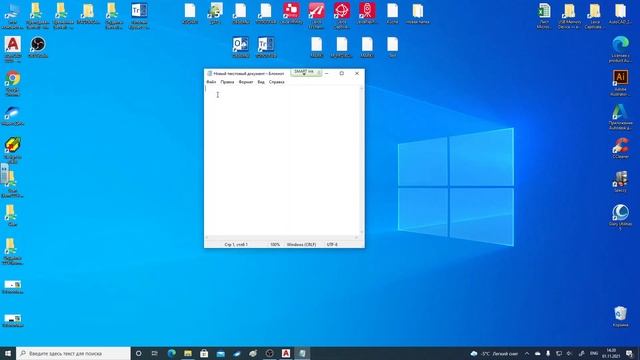Select the Adobe Illustrator desktop shortcut
Viewport: 640px width, 360px height.
click(620, 83)
